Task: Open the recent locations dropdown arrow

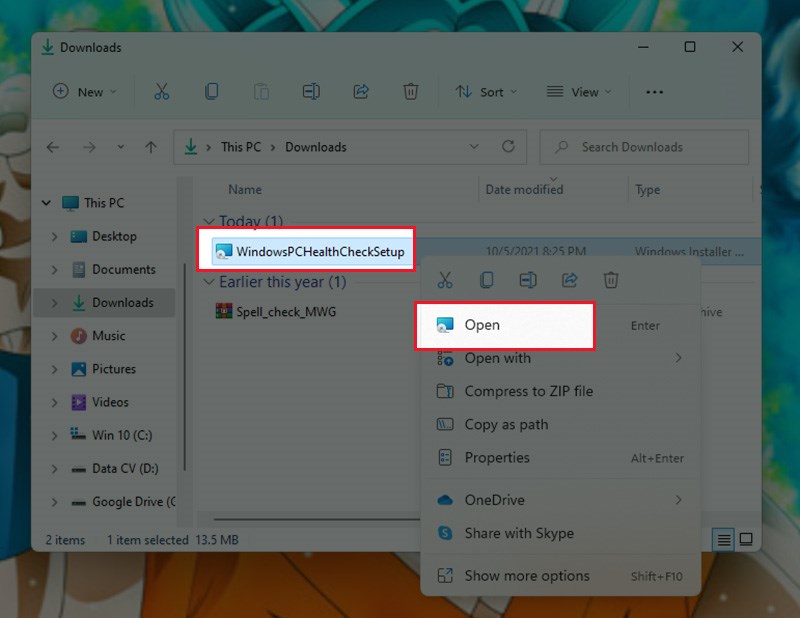Action: tap(120, 147)
